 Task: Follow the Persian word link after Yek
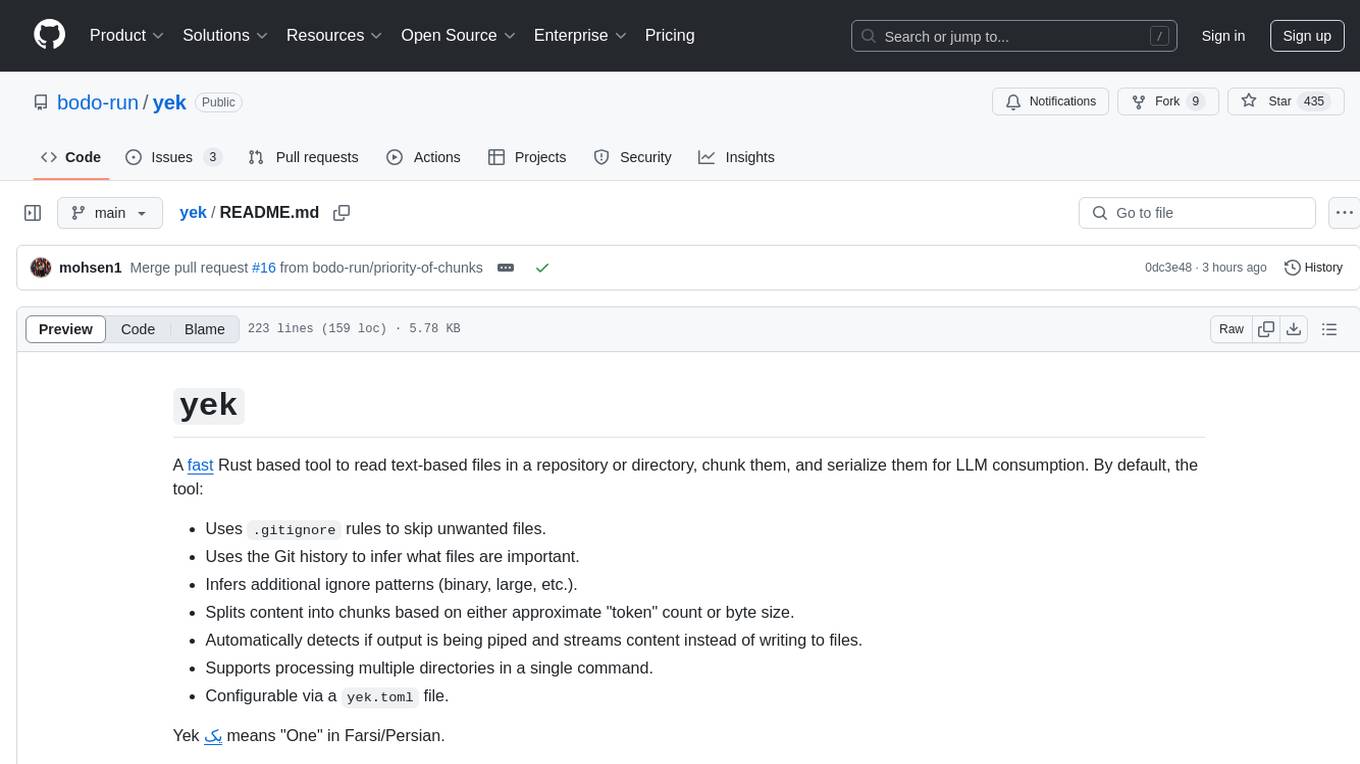(x=213, y=736)
